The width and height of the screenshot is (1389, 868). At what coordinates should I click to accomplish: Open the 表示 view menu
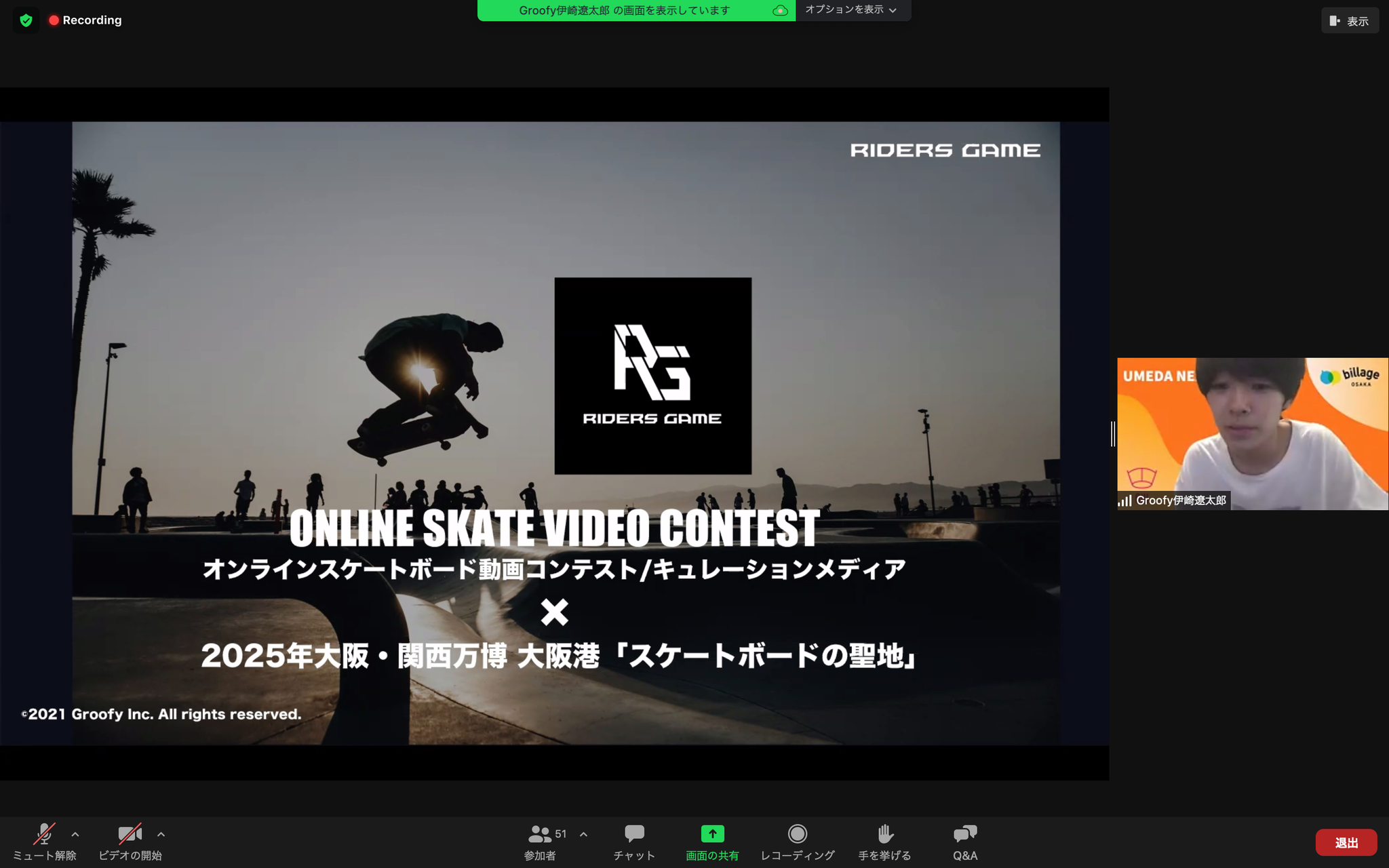[1349, 21]
